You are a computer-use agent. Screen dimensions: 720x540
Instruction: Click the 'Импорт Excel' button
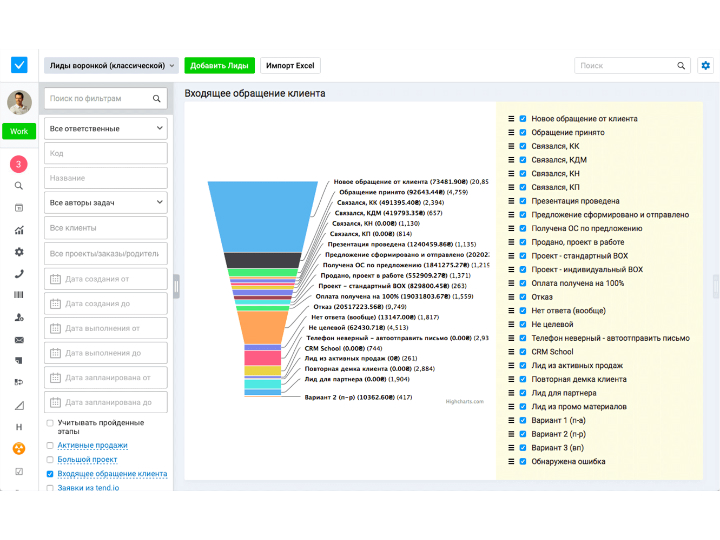[x=290, y=66]
